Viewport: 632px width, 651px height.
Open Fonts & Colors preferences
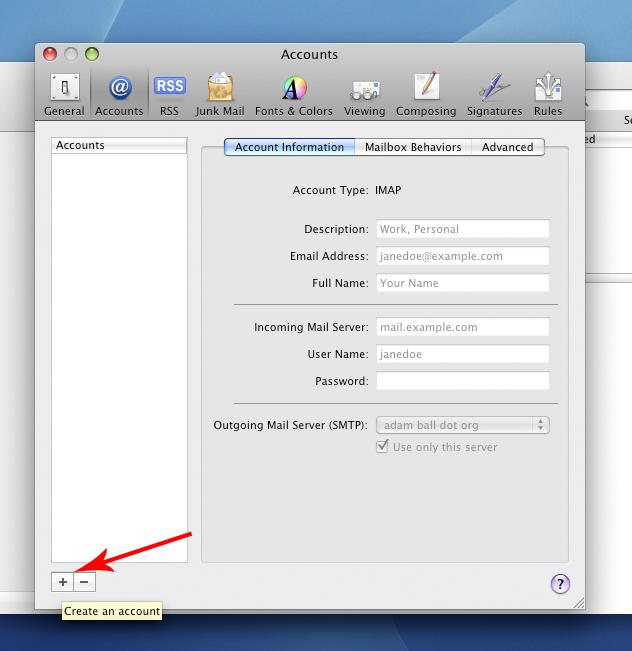point(294,94)
